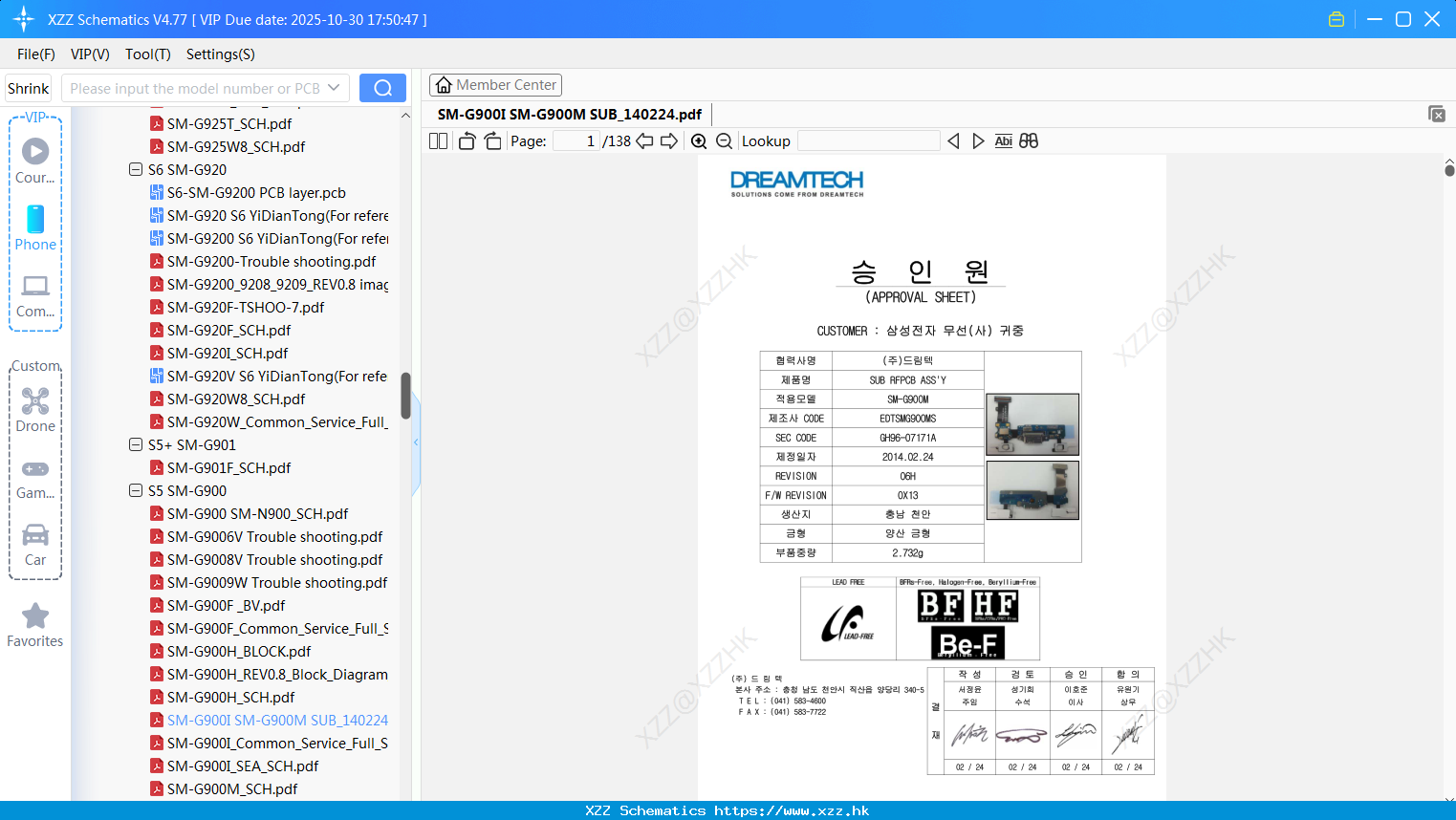Open Member Center
This screenshot has height=820, width=1456.
tap(495, 85)
